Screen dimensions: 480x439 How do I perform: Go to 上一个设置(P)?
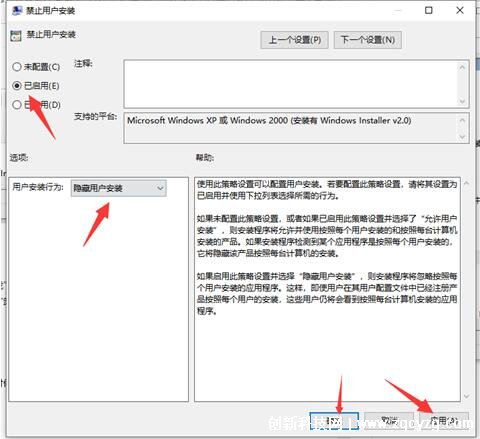pyautogui.click(x=295, y=40)
